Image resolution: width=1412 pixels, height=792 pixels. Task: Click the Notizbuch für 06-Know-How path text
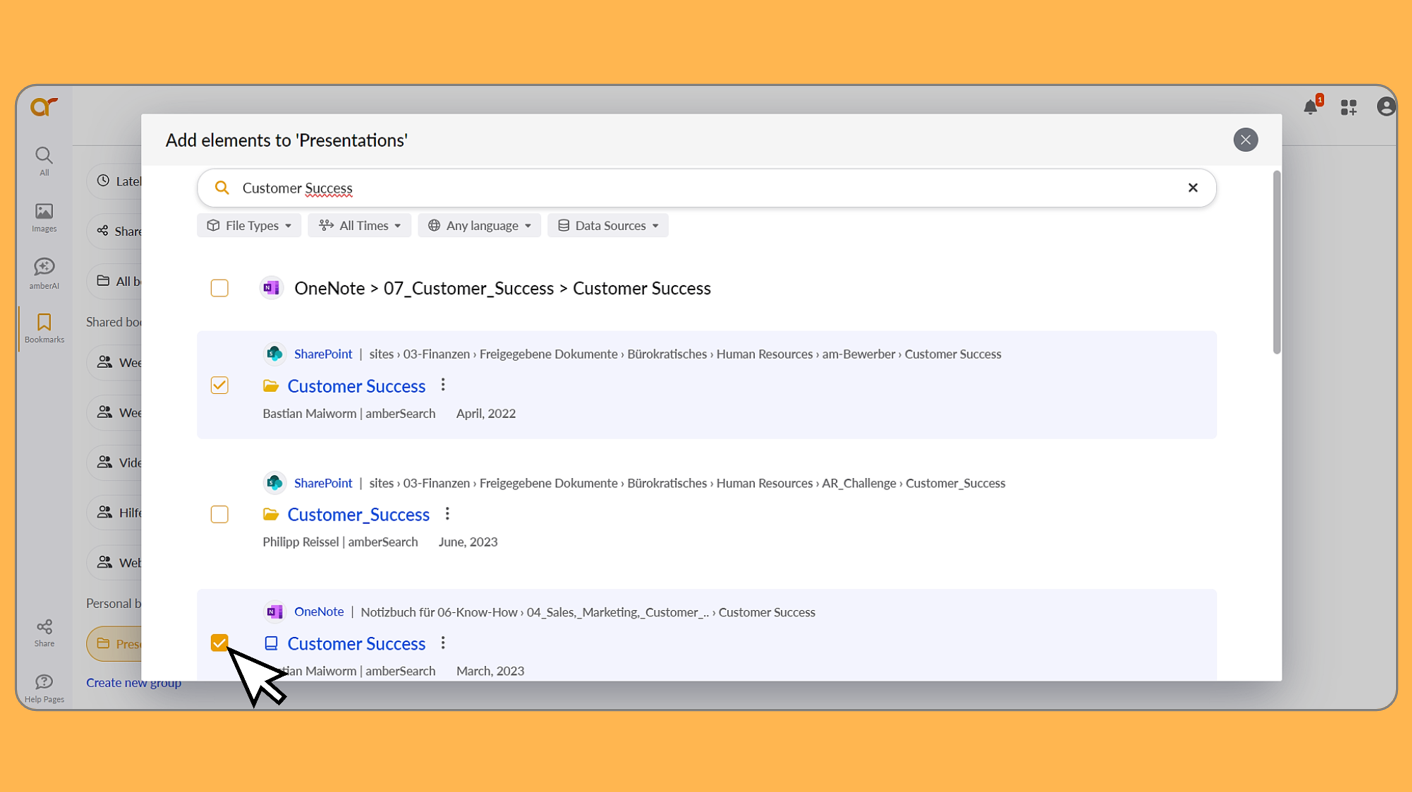[588, 612]
